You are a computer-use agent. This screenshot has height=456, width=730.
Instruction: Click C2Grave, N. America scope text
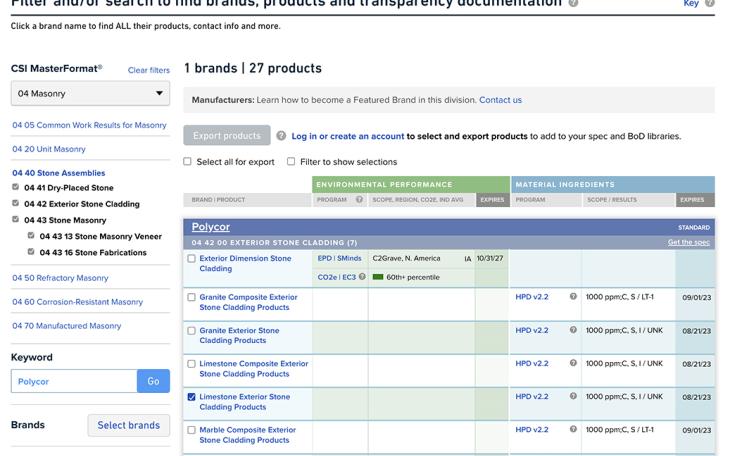(406, 258)
